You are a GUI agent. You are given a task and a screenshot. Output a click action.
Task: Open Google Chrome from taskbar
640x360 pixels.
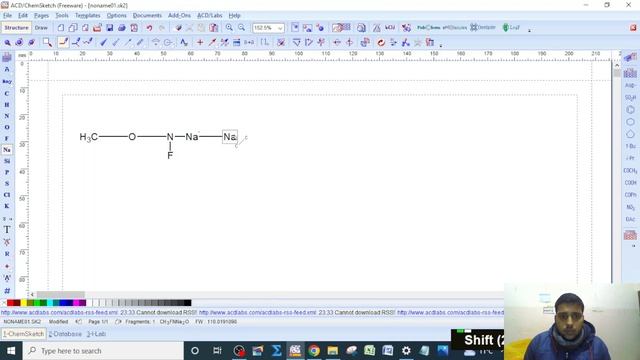click(x=314, y=351)
